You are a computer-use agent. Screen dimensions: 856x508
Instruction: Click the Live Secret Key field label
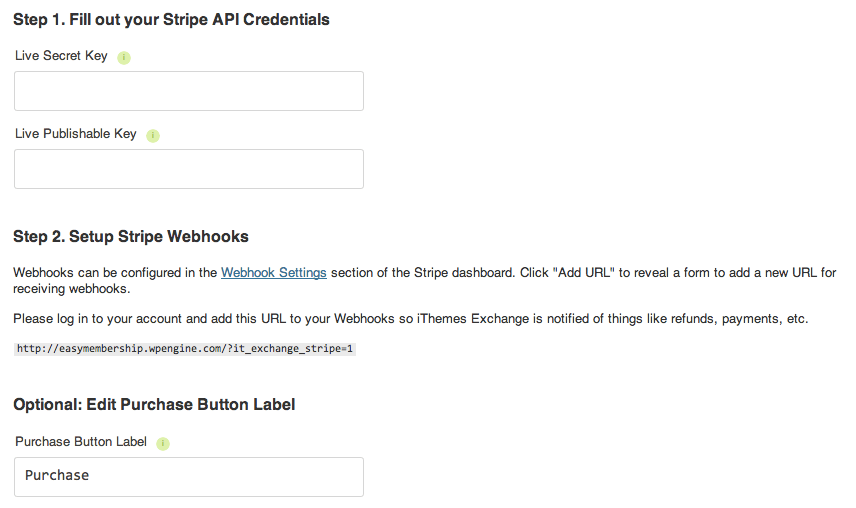(x=61, y=56)
